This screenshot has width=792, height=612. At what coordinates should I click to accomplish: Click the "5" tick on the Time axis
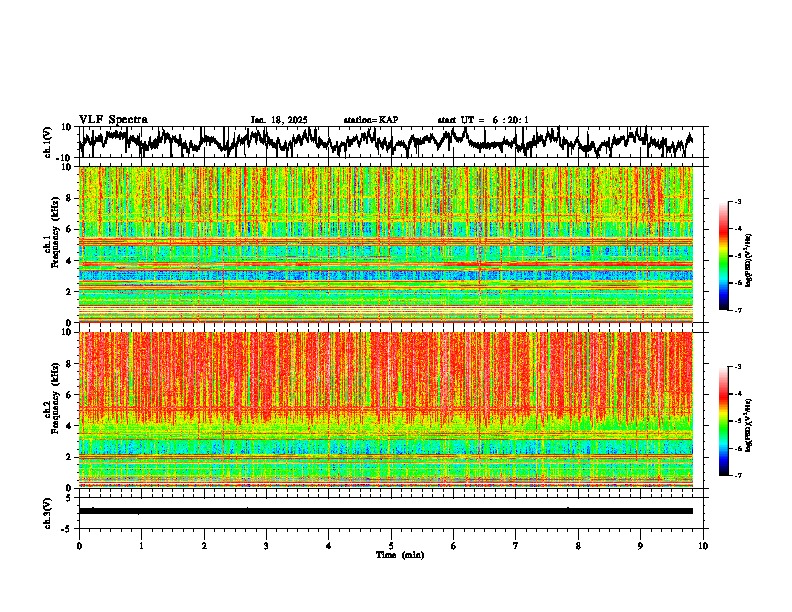[391, 546]
